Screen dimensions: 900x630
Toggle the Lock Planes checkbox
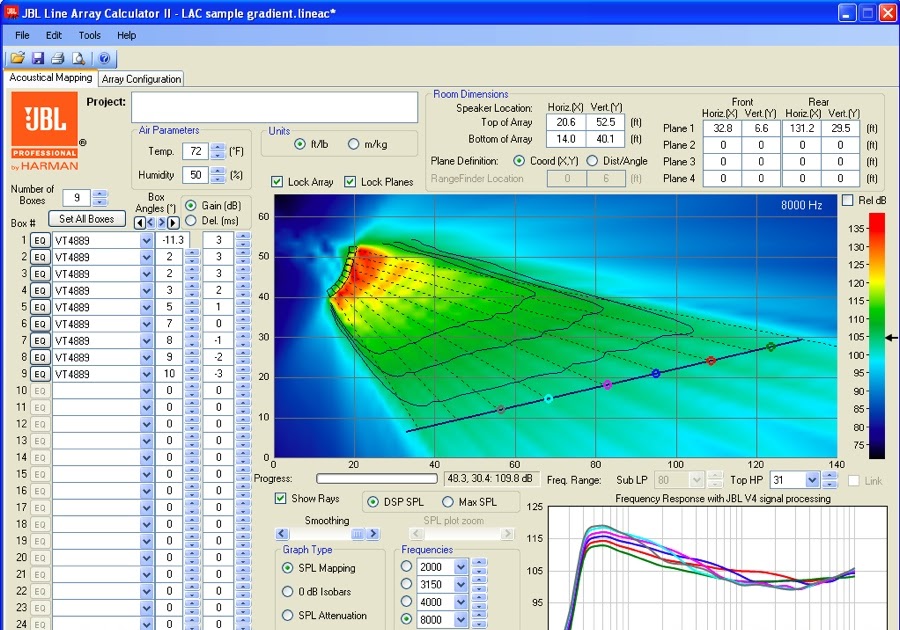click(350, 182)
